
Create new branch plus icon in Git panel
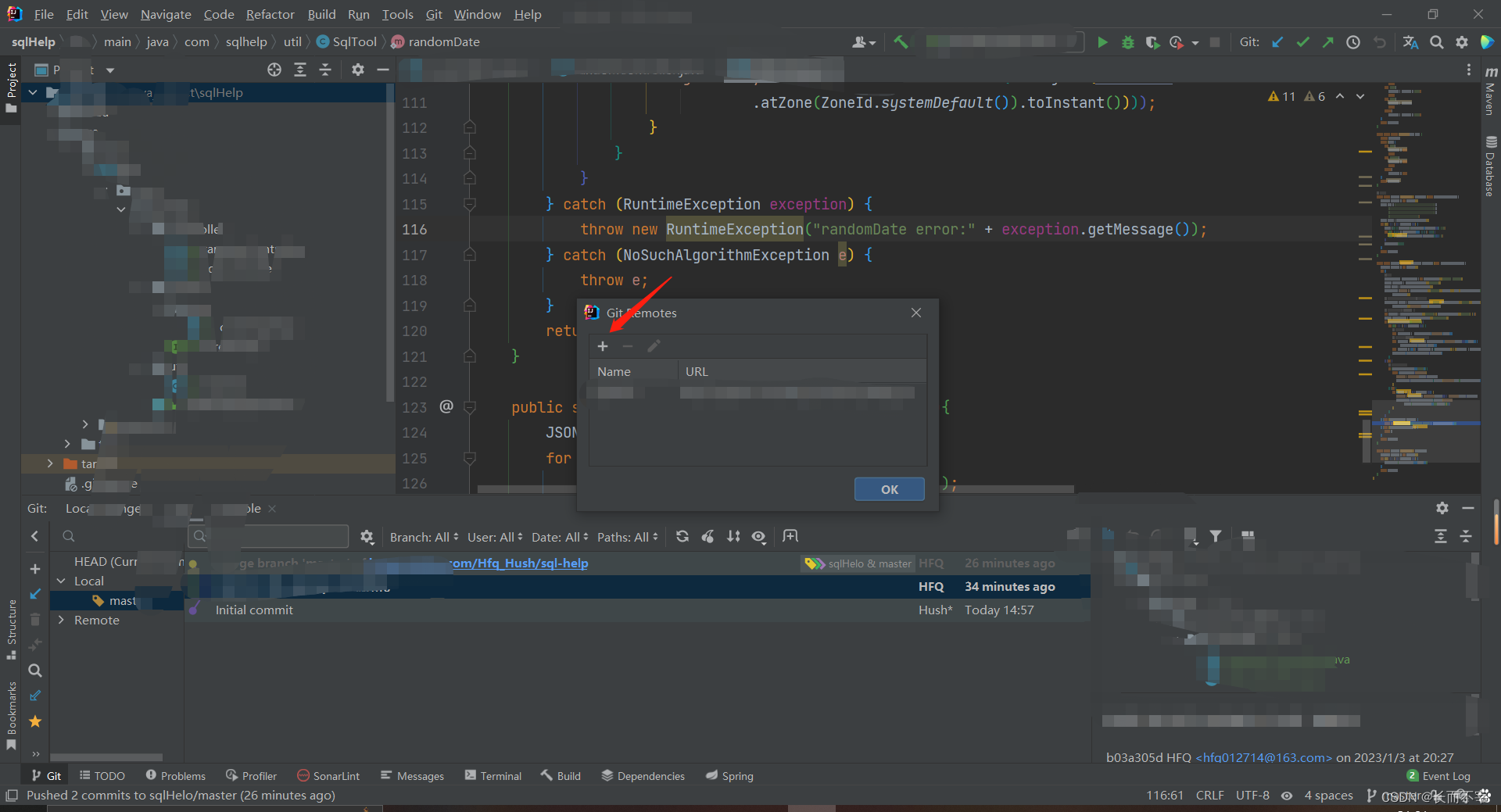[x=35, y=569]
